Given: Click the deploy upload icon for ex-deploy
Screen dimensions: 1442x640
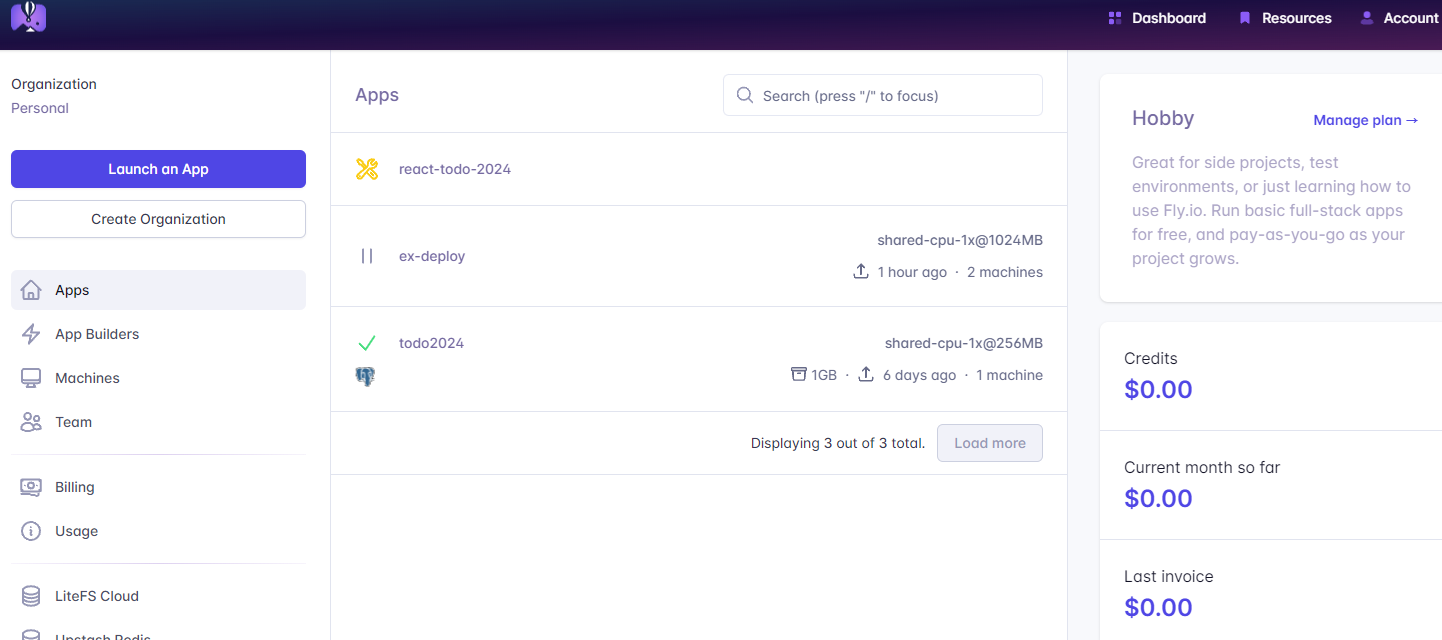Looking at the screenshot, I should [x=860, y=272].
